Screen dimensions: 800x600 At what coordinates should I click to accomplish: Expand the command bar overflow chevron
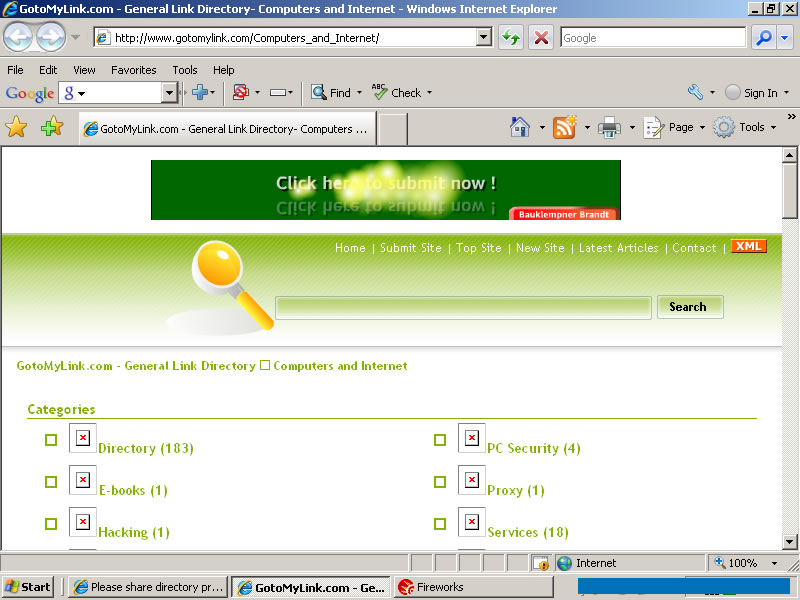[791, 116]
